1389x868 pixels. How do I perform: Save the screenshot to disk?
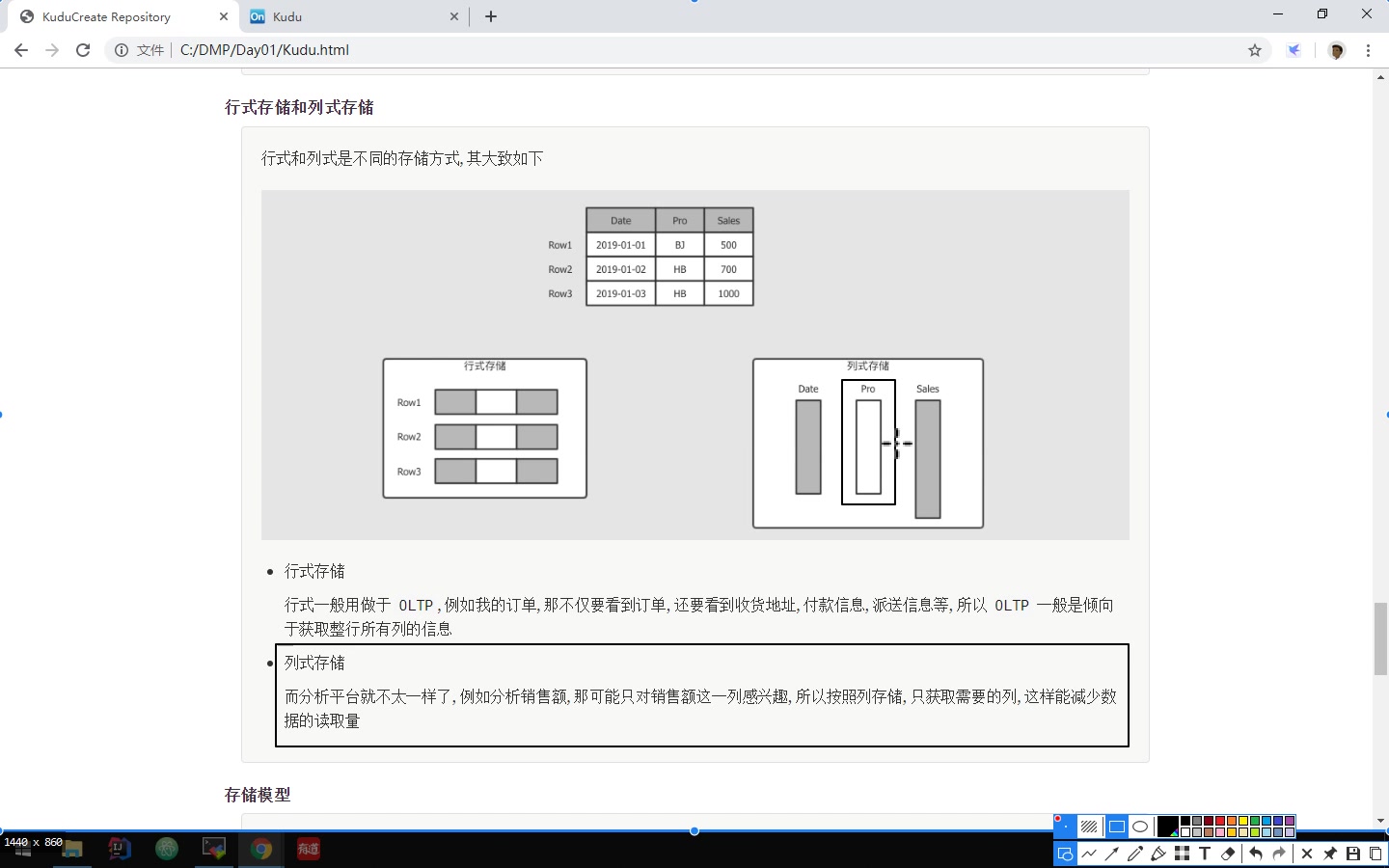click(x=1353, y=854)
